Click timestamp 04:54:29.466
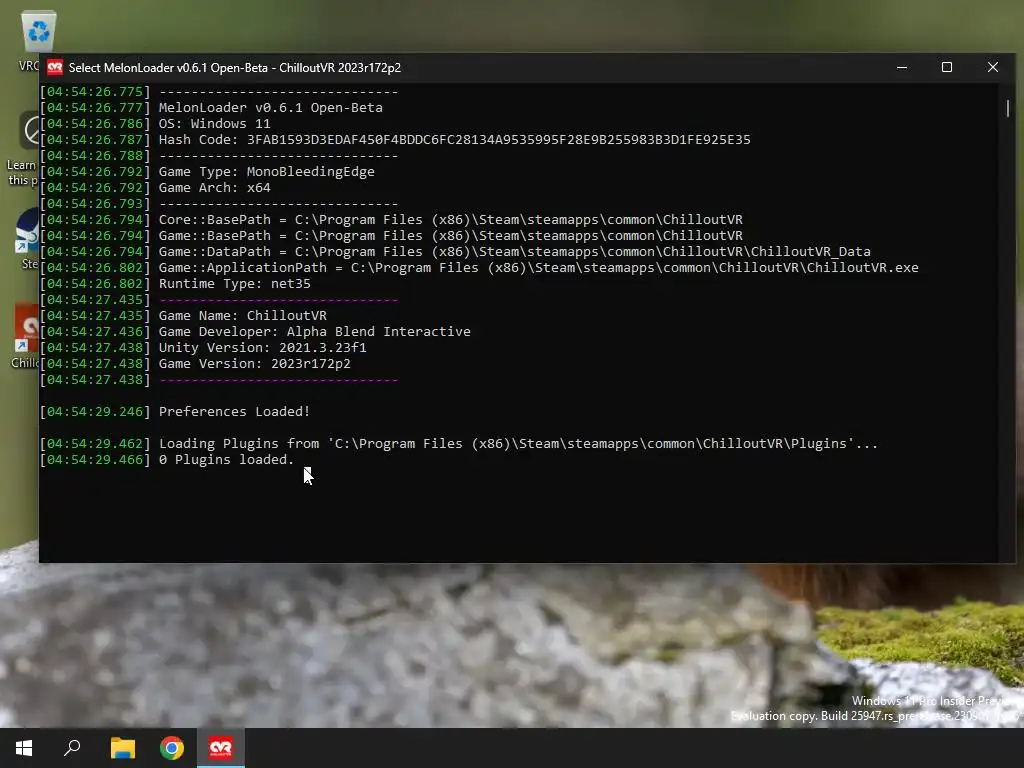 95,460
